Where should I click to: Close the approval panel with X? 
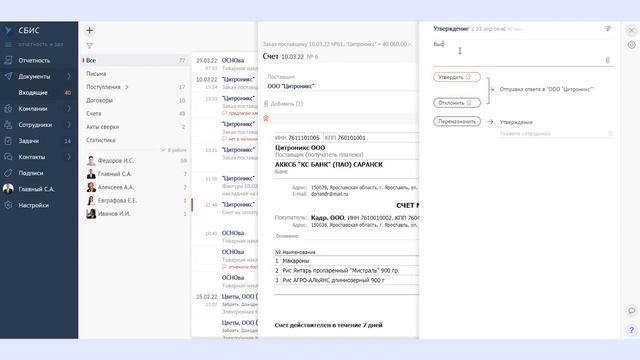pyautogui.click(x=631, y=30)
